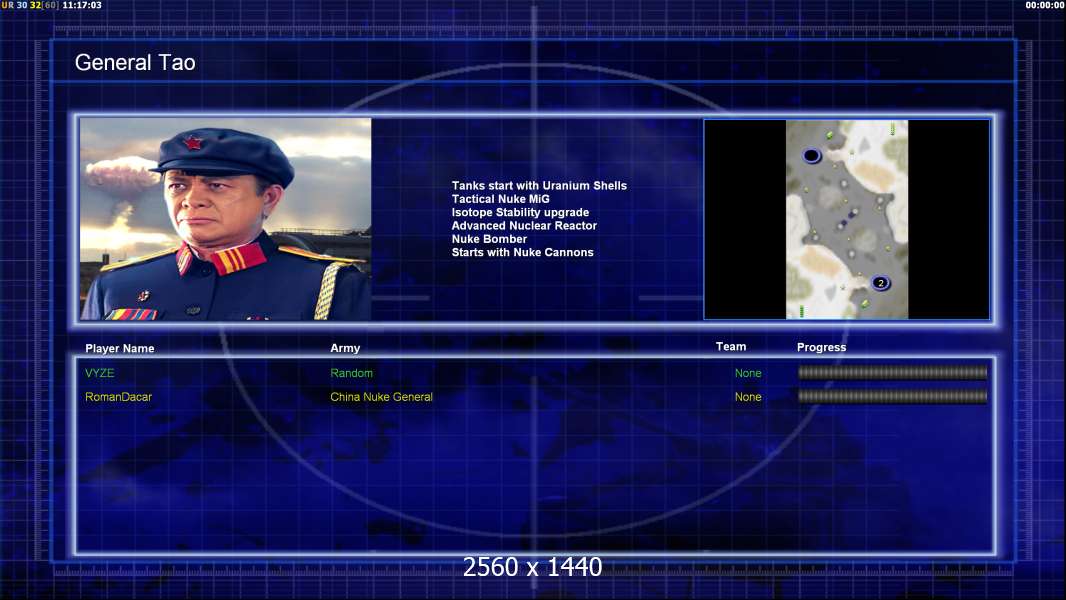Click the empty start position marker on minimap
This screenshot has height=600, width=1066.
pyautogui.click(x=811, y=155)
